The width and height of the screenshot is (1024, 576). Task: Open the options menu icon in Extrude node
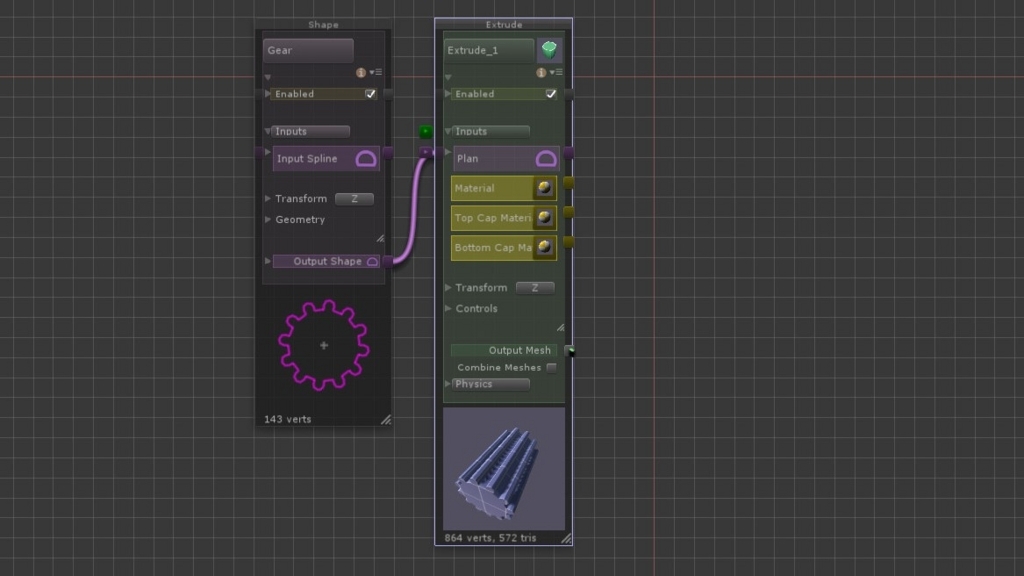556,72
